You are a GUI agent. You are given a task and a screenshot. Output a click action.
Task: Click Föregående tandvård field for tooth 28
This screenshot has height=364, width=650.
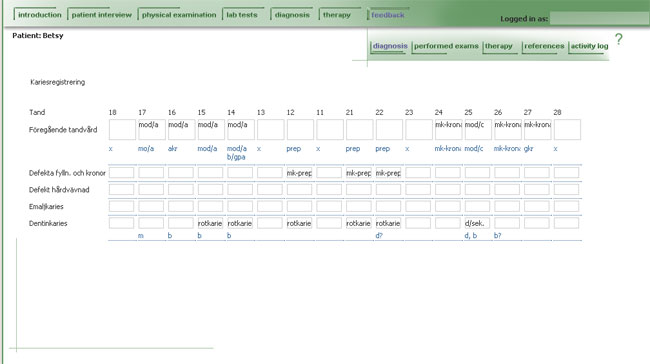567,129
